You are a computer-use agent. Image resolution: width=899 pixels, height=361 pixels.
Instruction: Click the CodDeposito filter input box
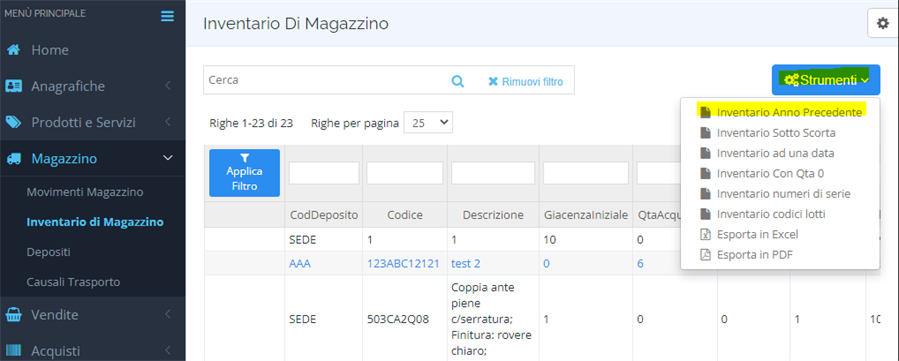point(324,172)
